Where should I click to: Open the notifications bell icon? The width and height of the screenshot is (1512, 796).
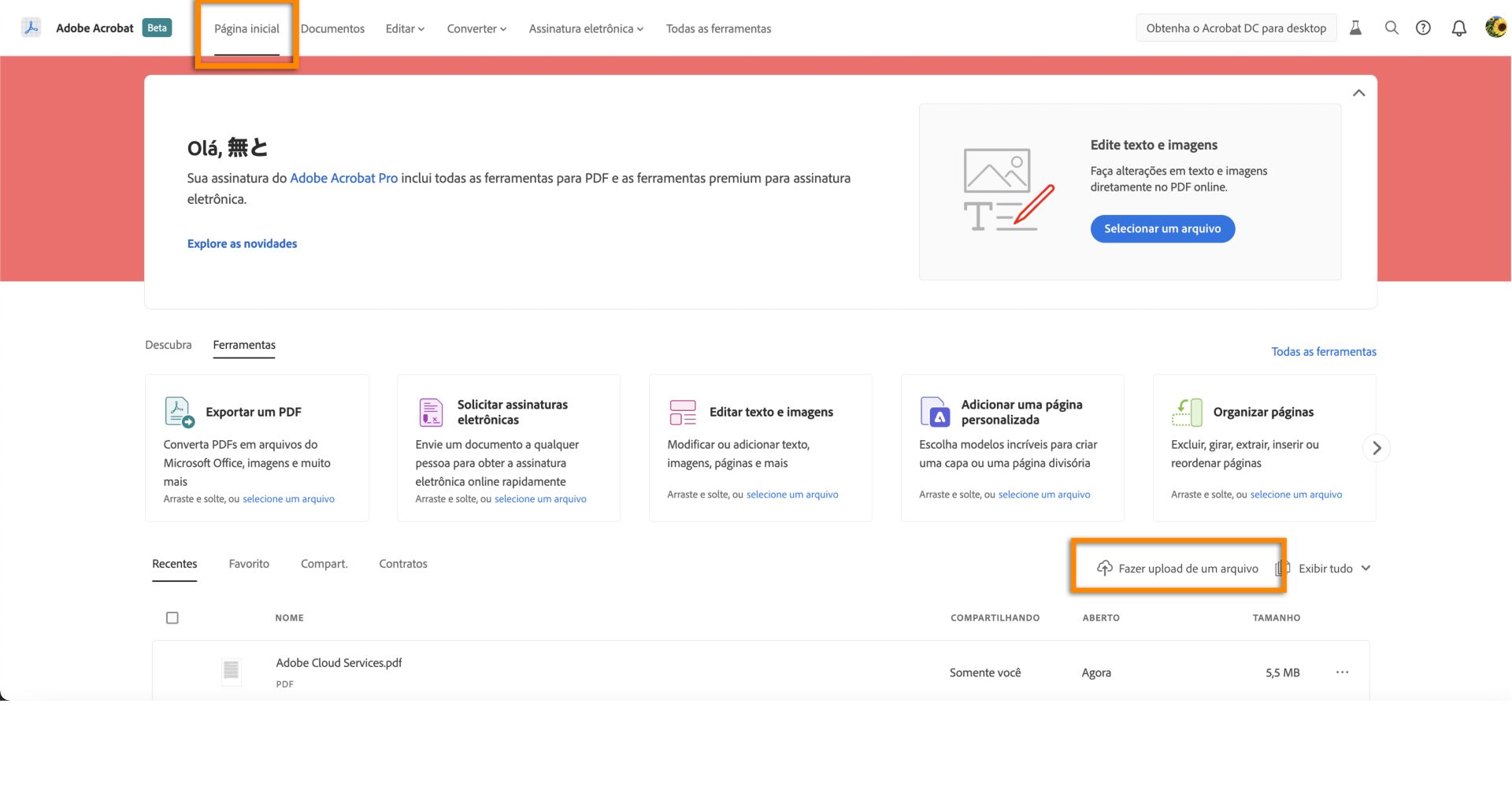1458,28
